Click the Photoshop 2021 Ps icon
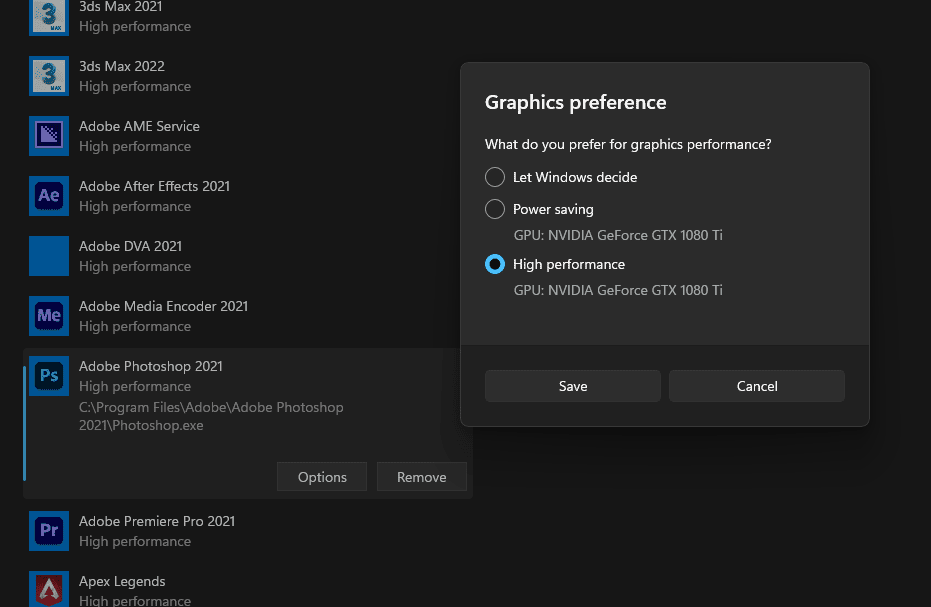 click(x=49, y=376)
